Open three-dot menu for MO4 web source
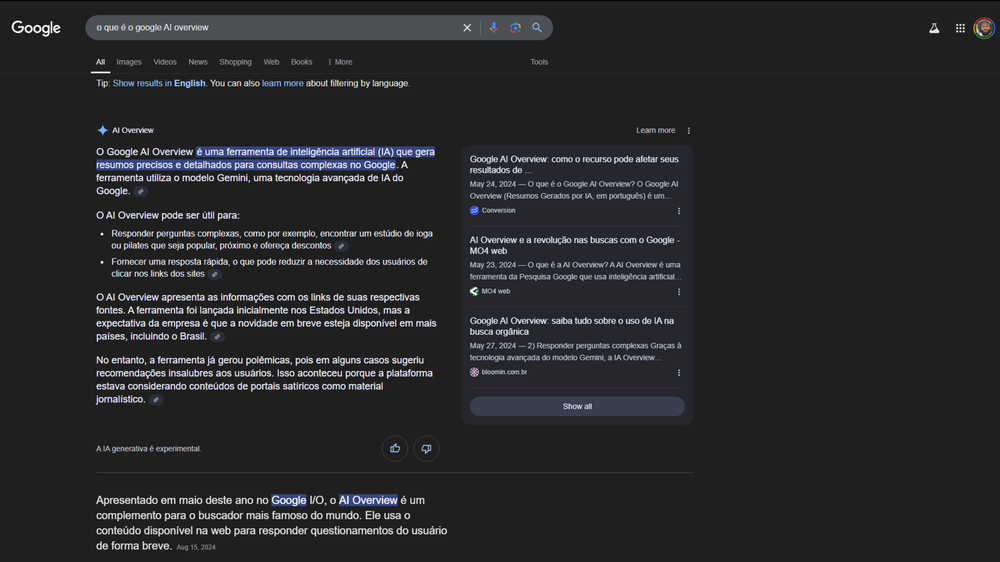 679,292
